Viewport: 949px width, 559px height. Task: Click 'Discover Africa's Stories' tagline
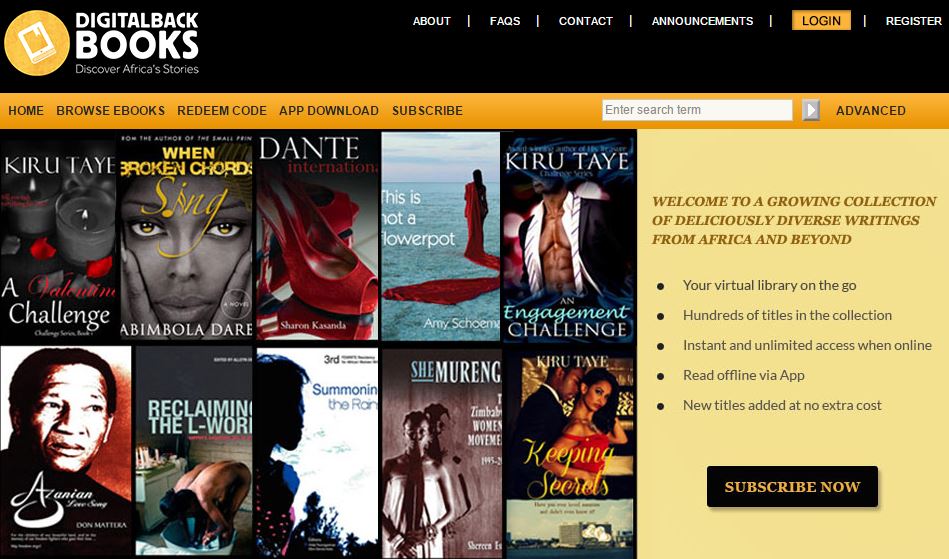tap(137, 69)
